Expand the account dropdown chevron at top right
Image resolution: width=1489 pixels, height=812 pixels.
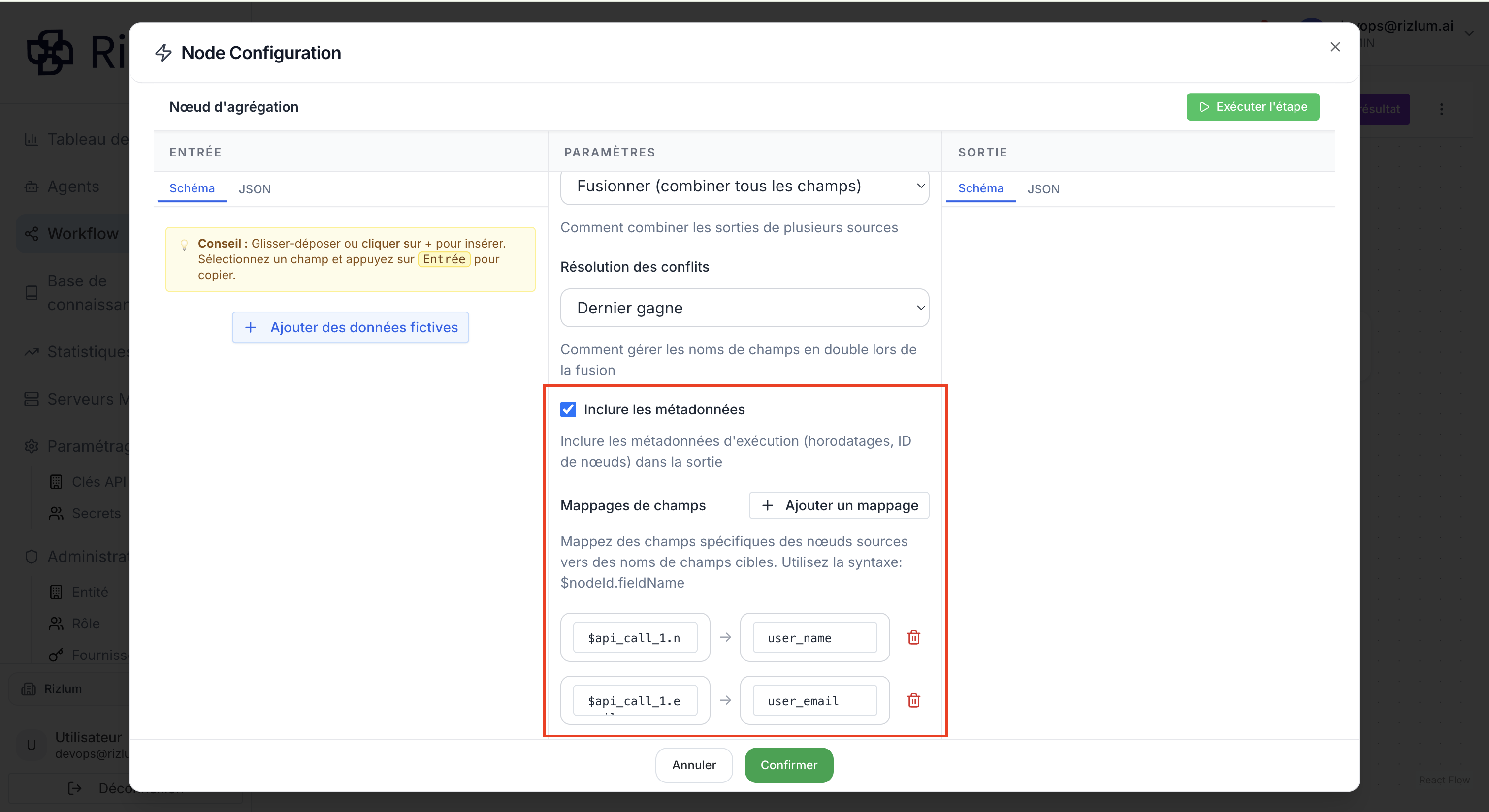click(1469, 33)
